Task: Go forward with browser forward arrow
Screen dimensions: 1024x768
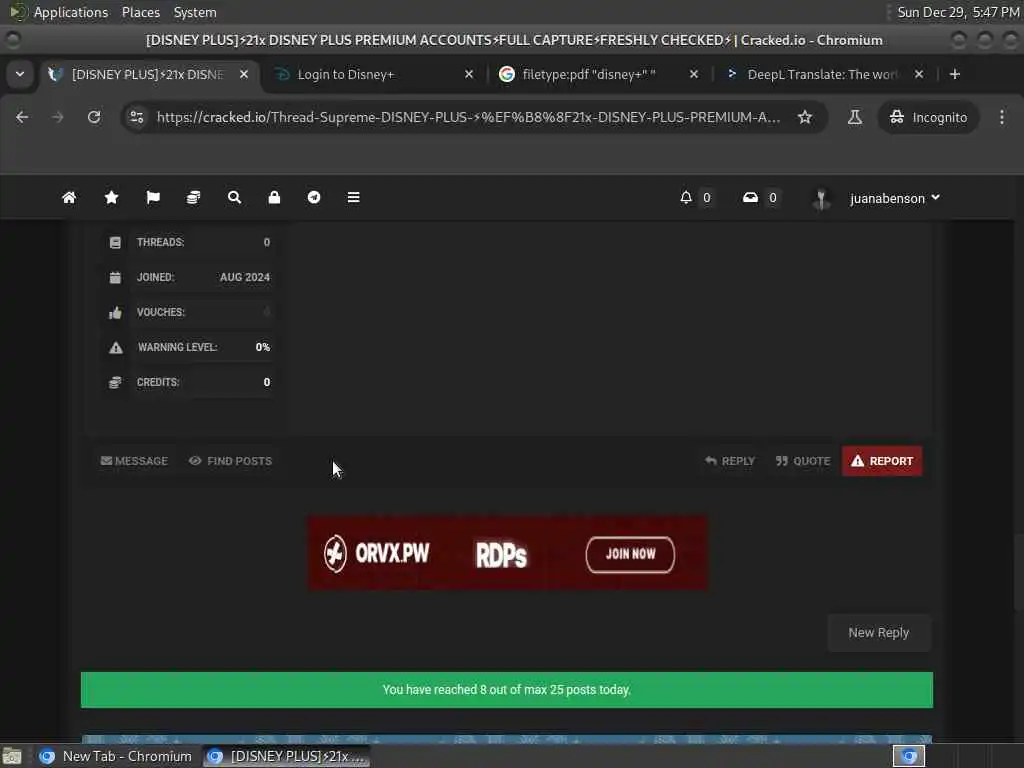Action: tap(57, 117)
